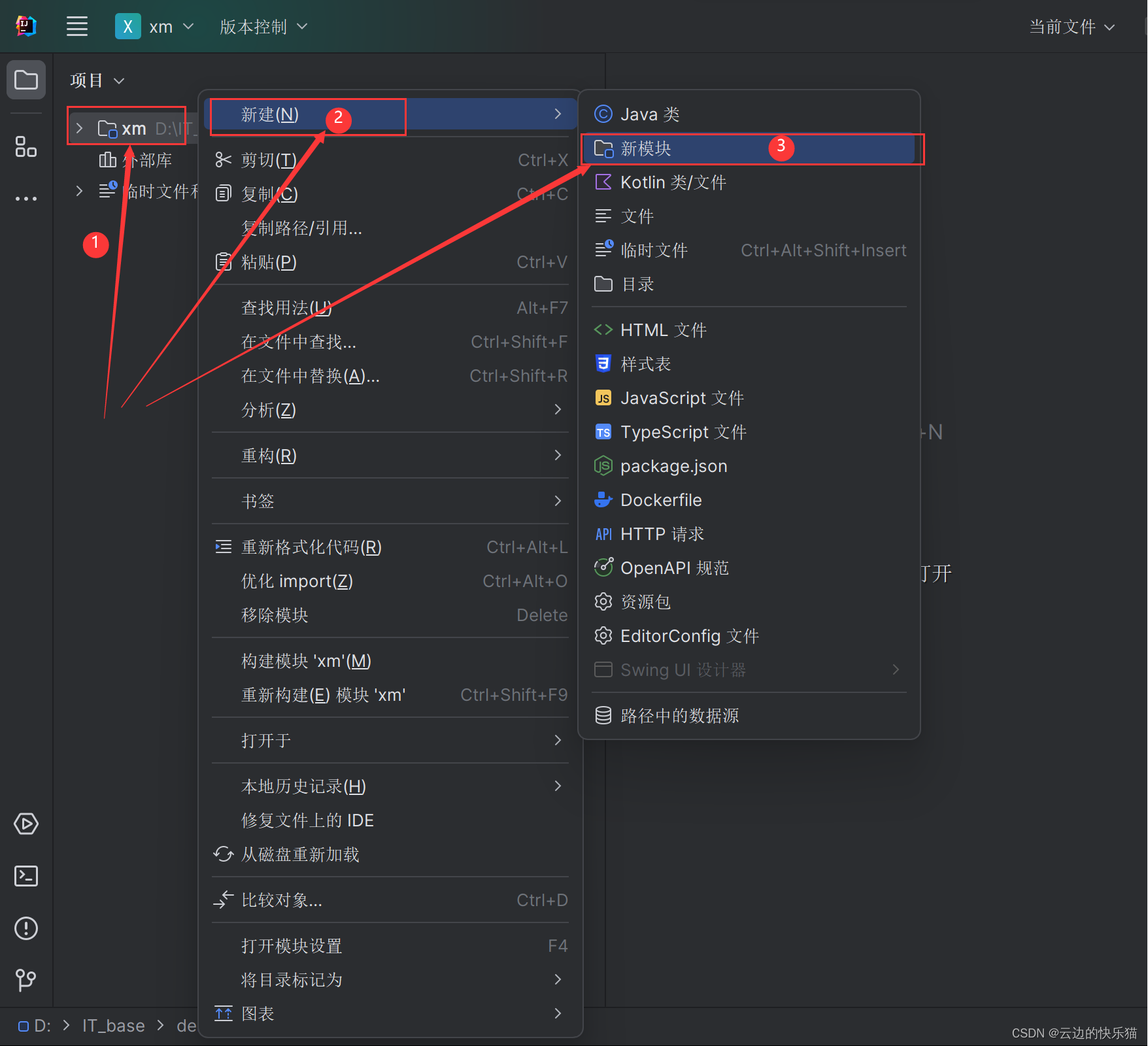Screen dimensions: 1148x1046
Task: Select 在文件中替换(A)... entry
Action: [390, 375]
